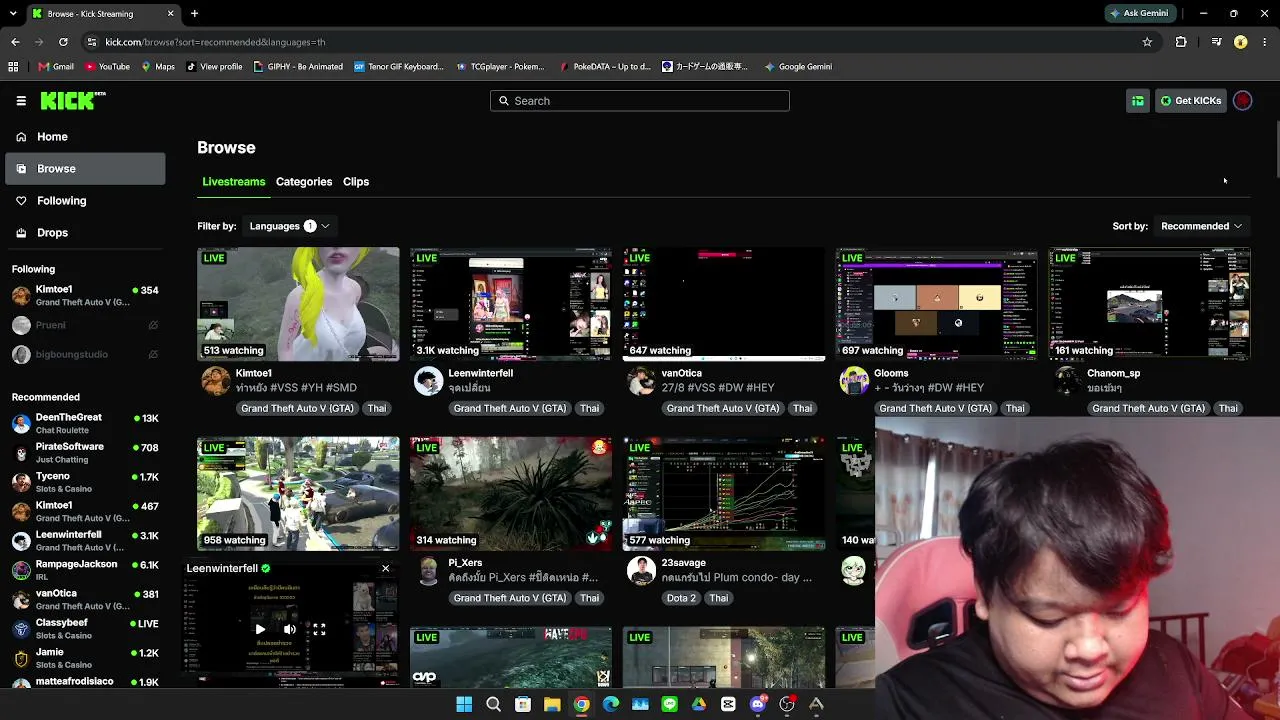Click the green KICK logo
The width and height of the screenshot is (1280, 720).
click(x=72, y=100)
